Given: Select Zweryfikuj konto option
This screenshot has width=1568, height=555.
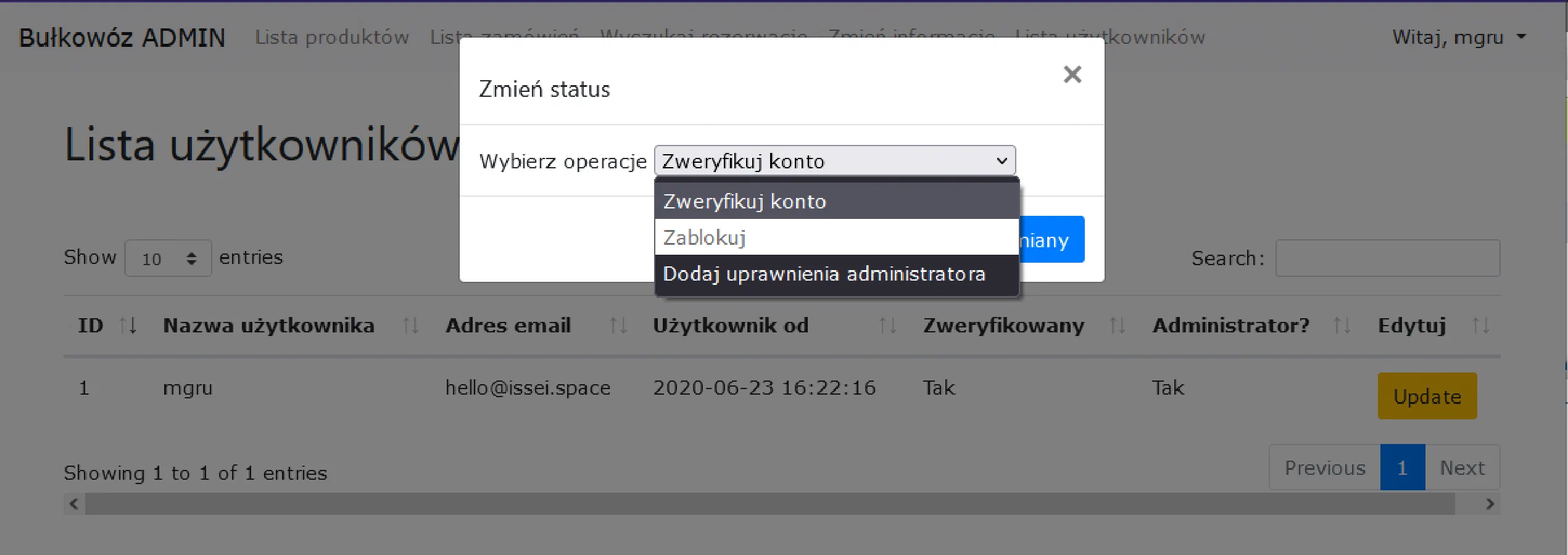Looking at the screenshot, I should (836, 202).
